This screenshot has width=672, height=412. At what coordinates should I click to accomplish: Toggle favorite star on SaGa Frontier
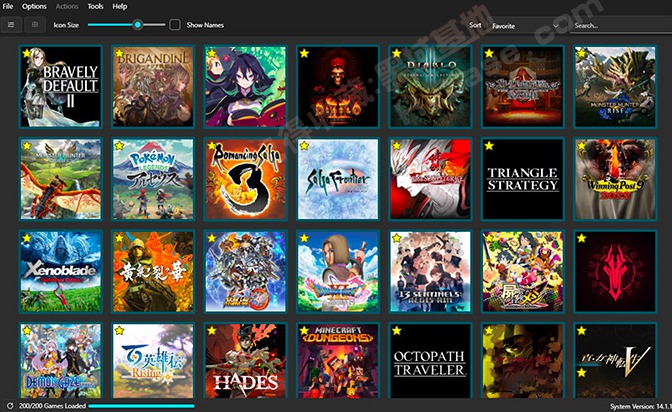point(304,146)
